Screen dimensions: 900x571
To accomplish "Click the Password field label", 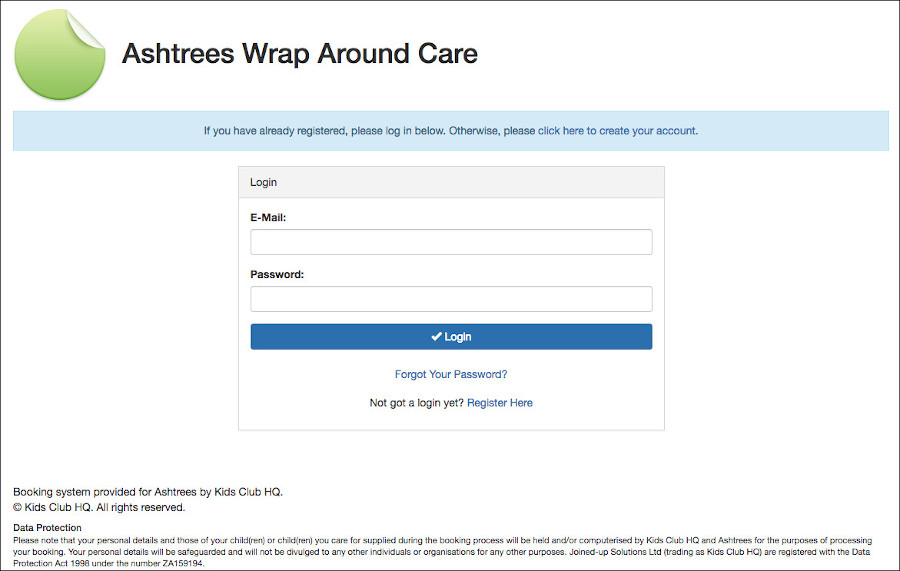I will (277, 274).
